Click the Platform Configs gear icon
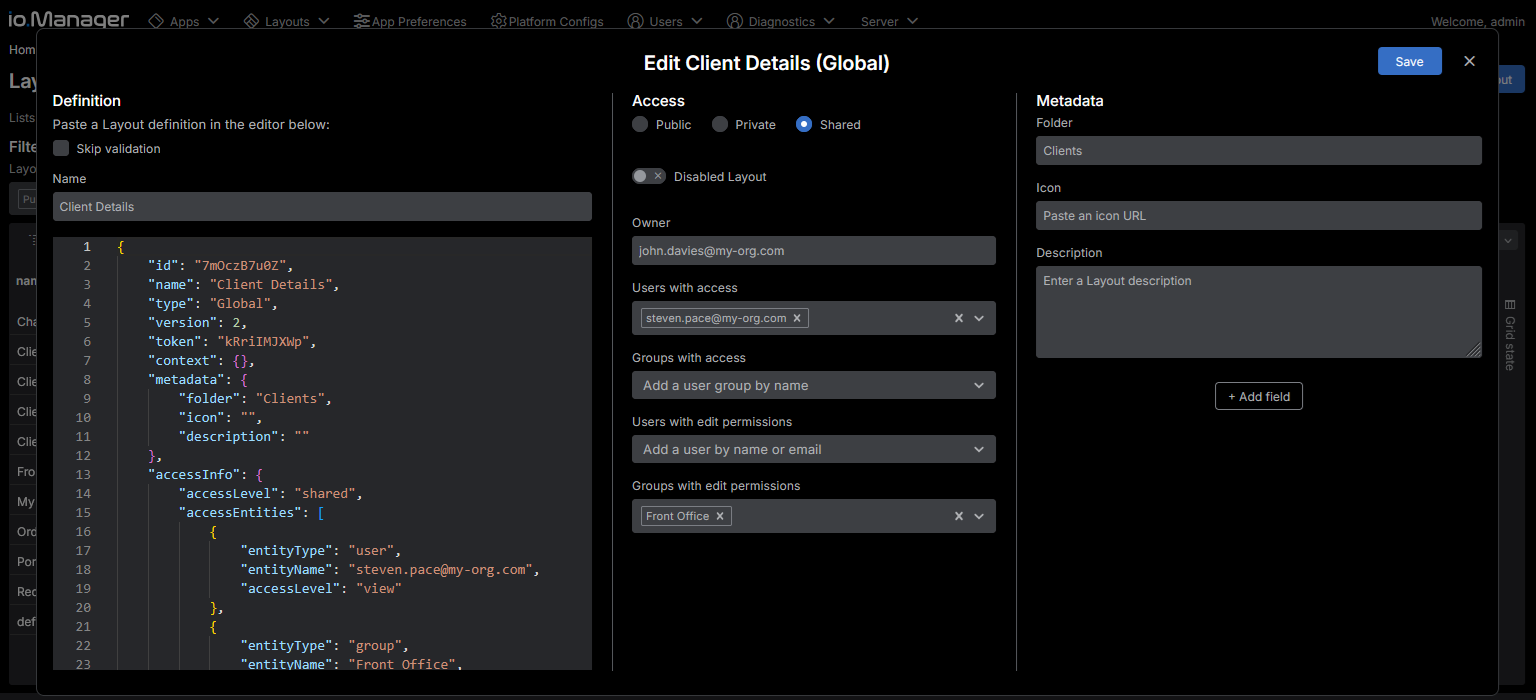This screenshot has height=700, width=1536. click(x=498, y=21)
